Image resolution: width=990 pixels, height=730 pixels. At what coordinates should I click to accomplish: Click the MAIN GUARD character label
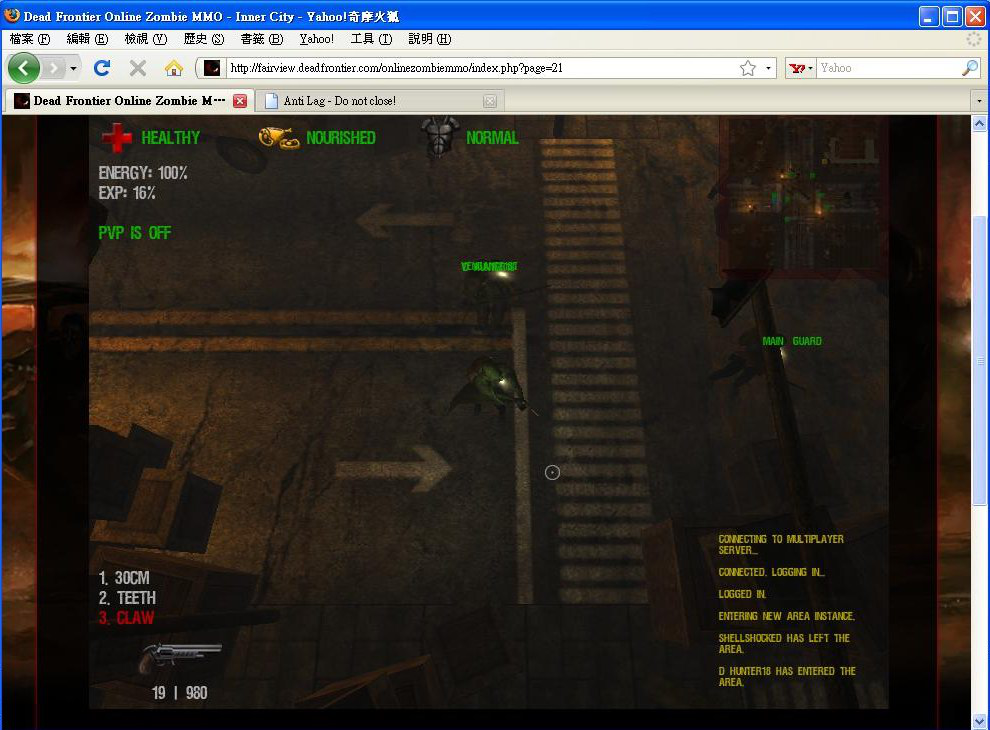(792, 341)
